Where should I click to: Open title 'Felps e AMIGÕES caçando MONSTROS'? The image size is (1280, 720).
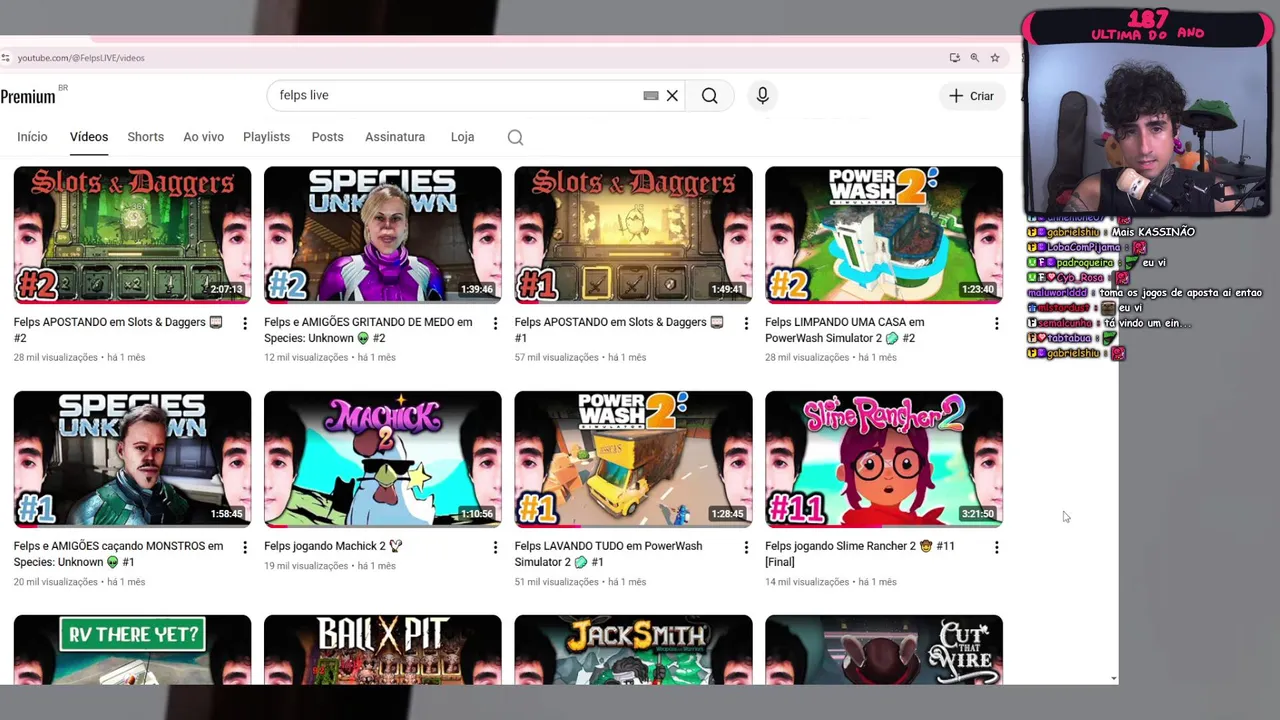118,554
